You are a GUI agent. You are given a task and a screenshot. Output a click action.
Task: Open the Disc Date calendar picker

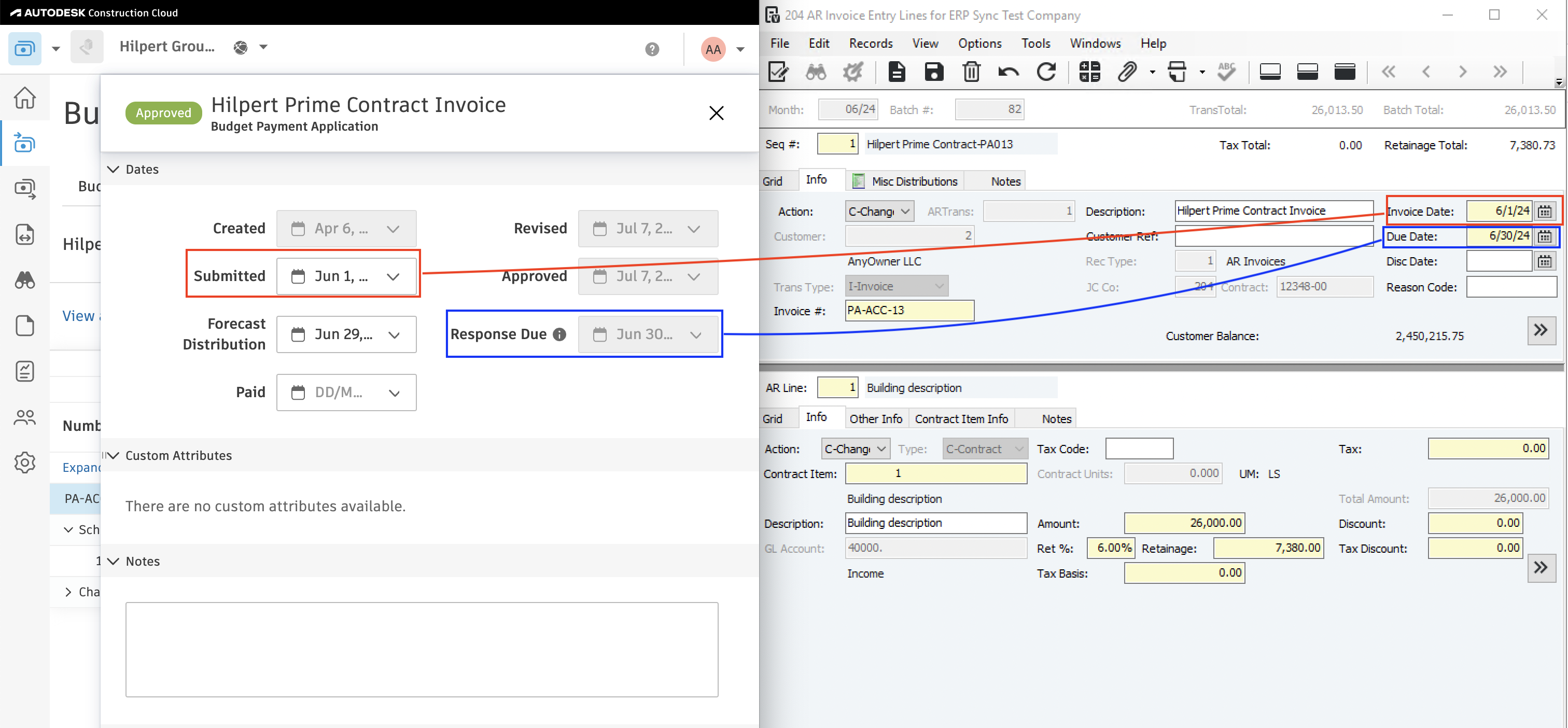(x=1545, y=261)
